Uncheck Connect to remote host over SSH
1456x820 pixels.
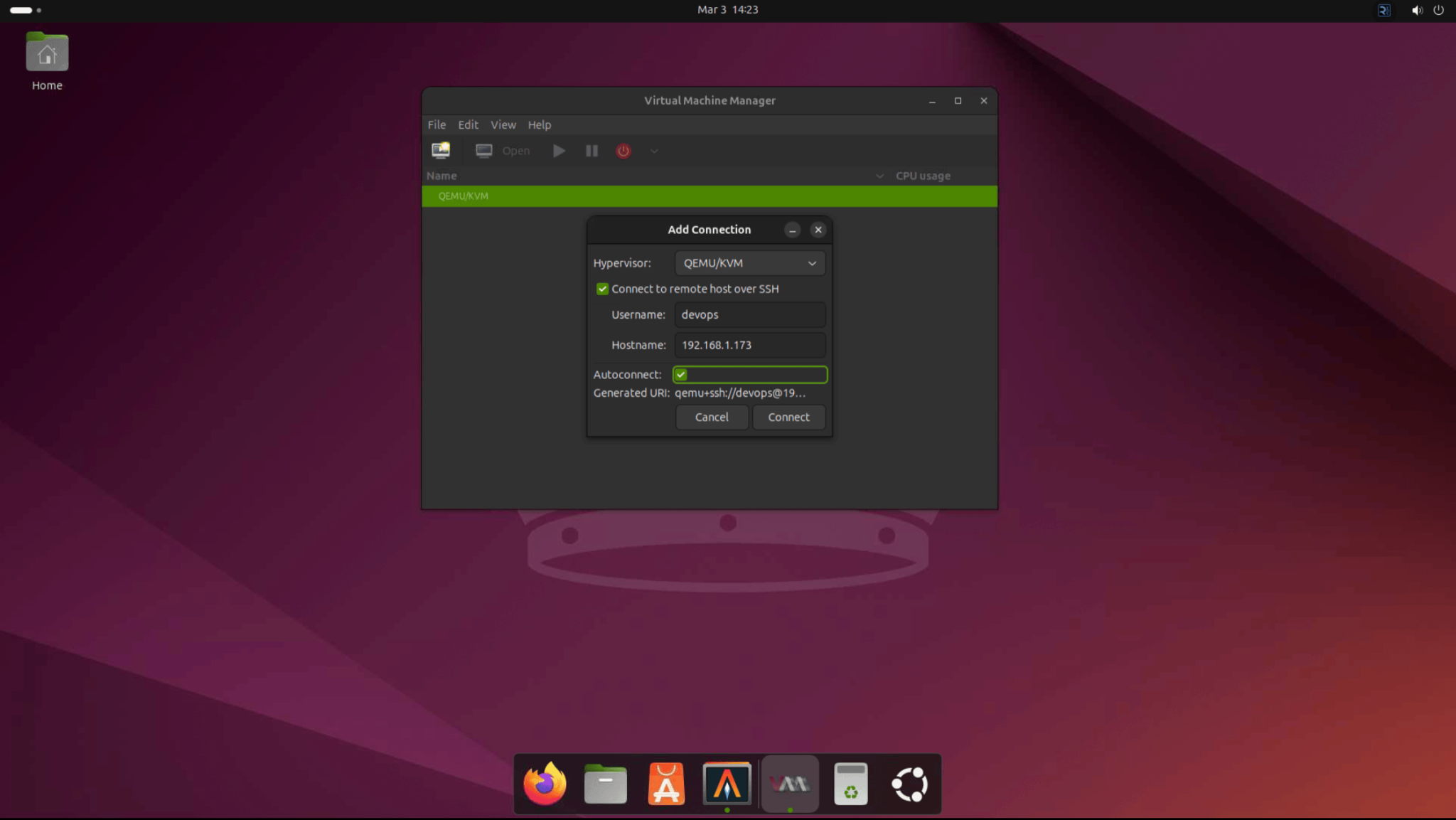point(602,289)
